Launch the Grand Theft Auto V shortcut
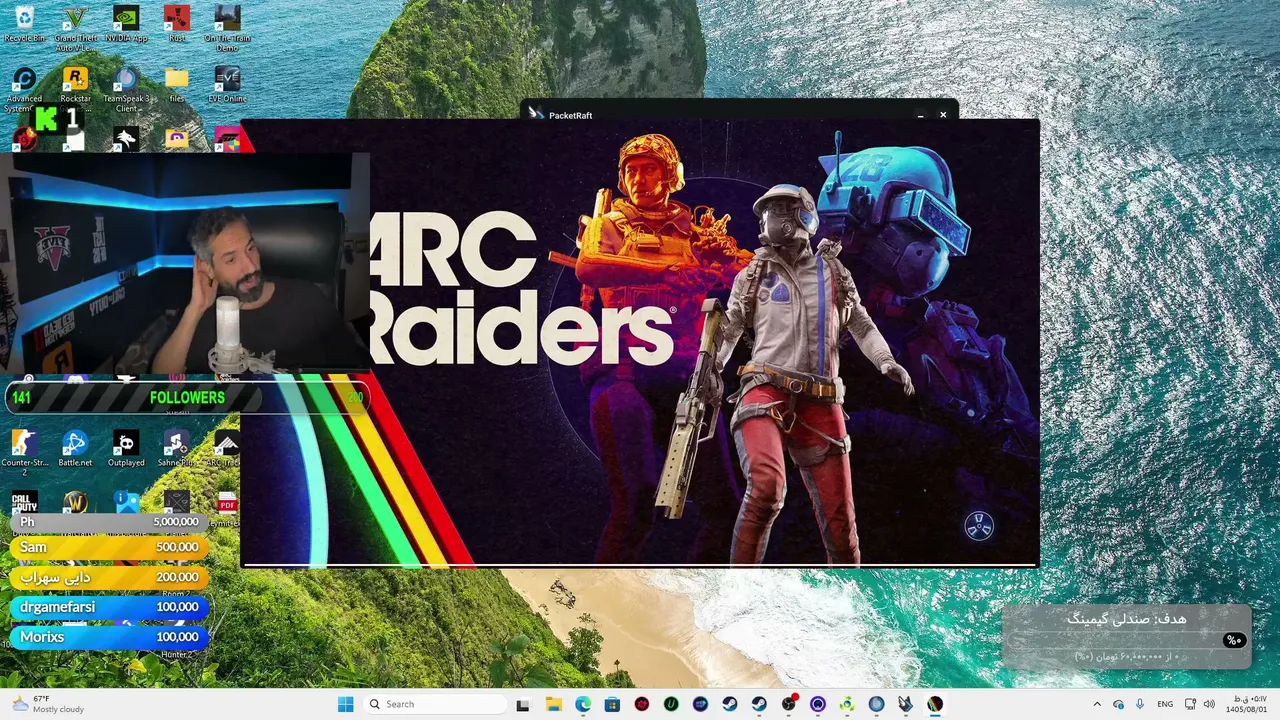1280x720 pixels. point(75,28)
